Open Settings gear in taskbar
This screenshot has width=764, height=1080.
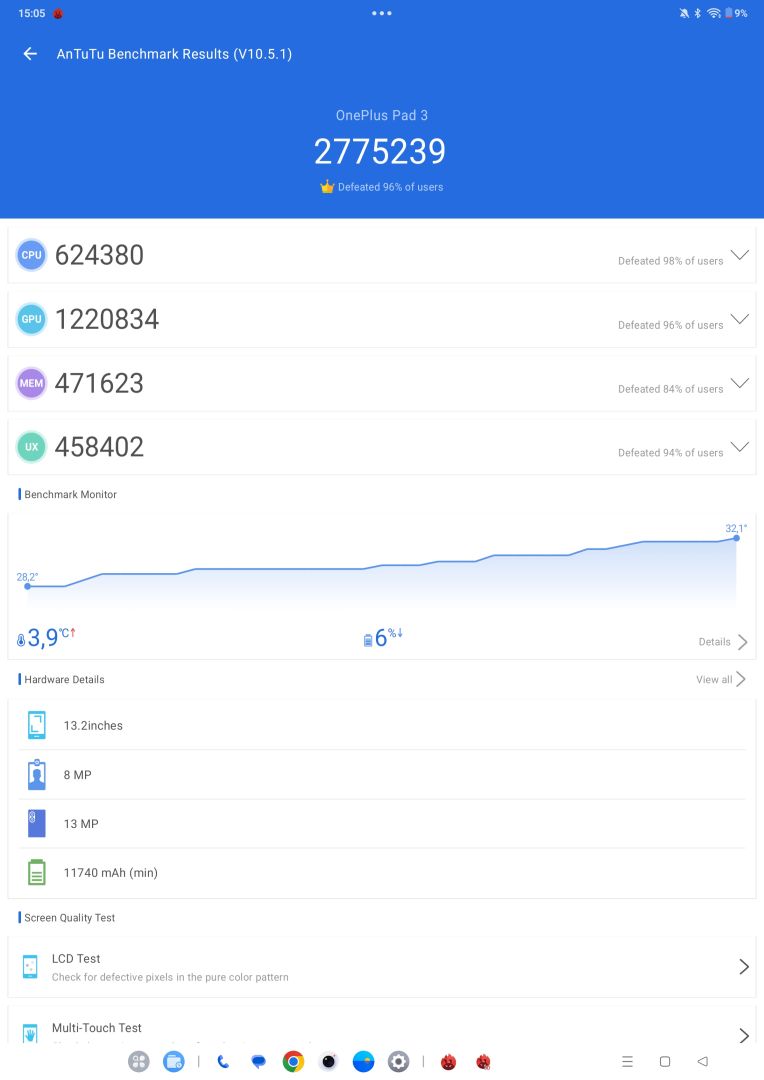(398, 1061)
